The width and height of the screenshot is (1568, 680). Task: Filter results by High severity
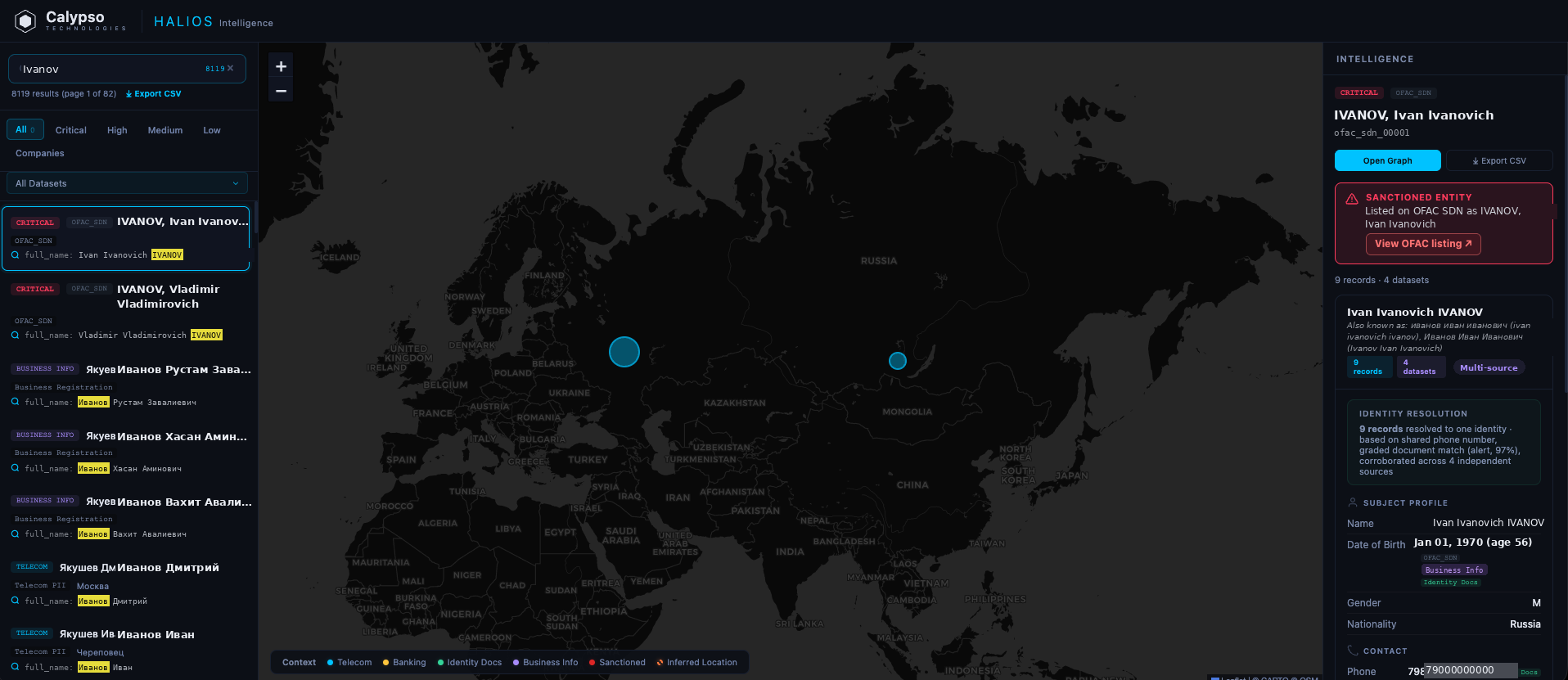coord(117,130)
